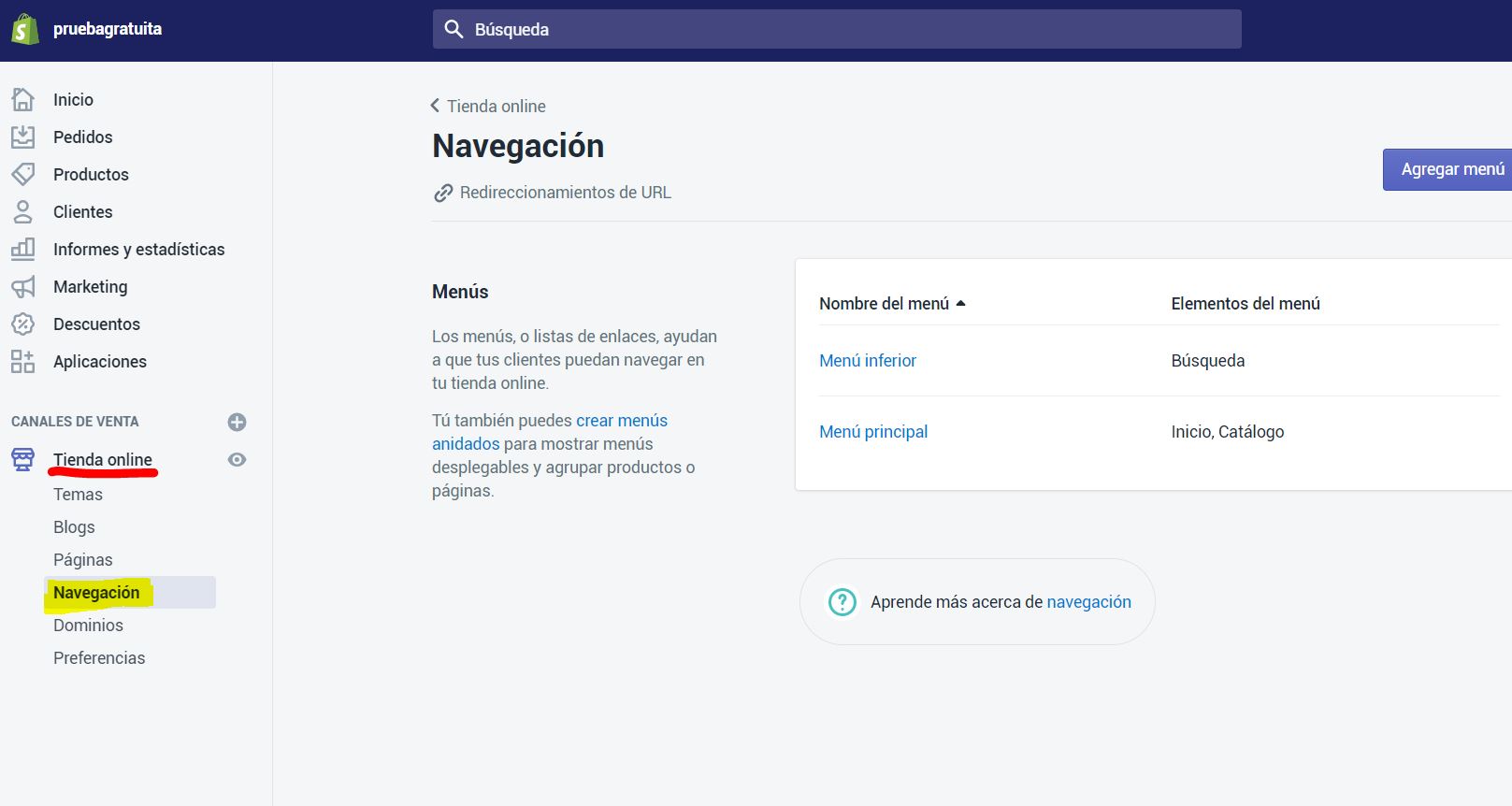Open Dominios under Tienda online

[88, 626]
